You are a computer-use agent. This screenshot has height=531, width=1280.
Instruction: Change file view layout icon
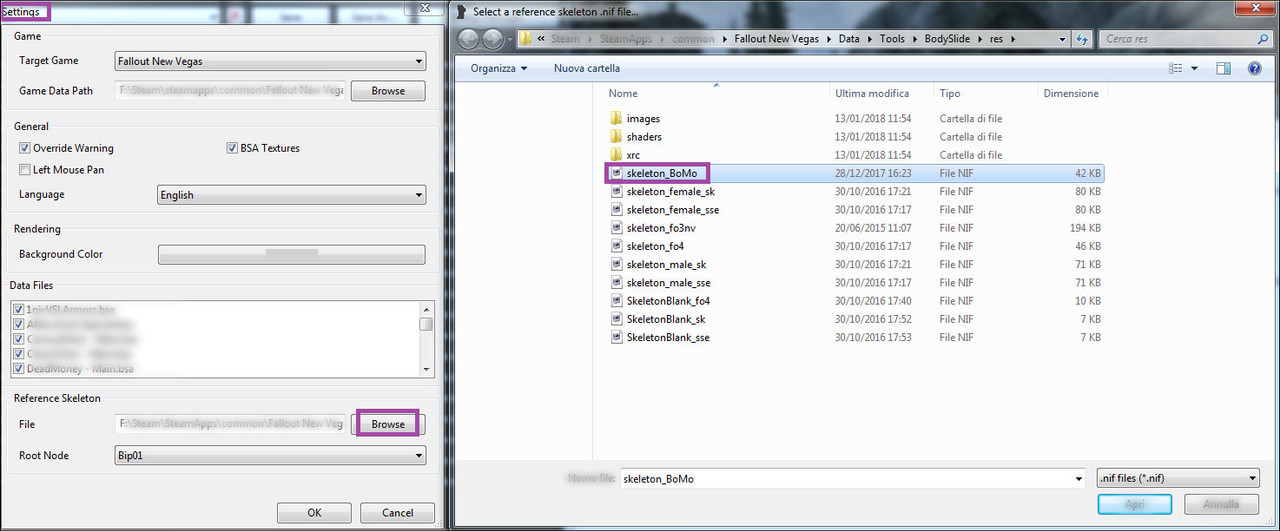(x=1177, y=68)
